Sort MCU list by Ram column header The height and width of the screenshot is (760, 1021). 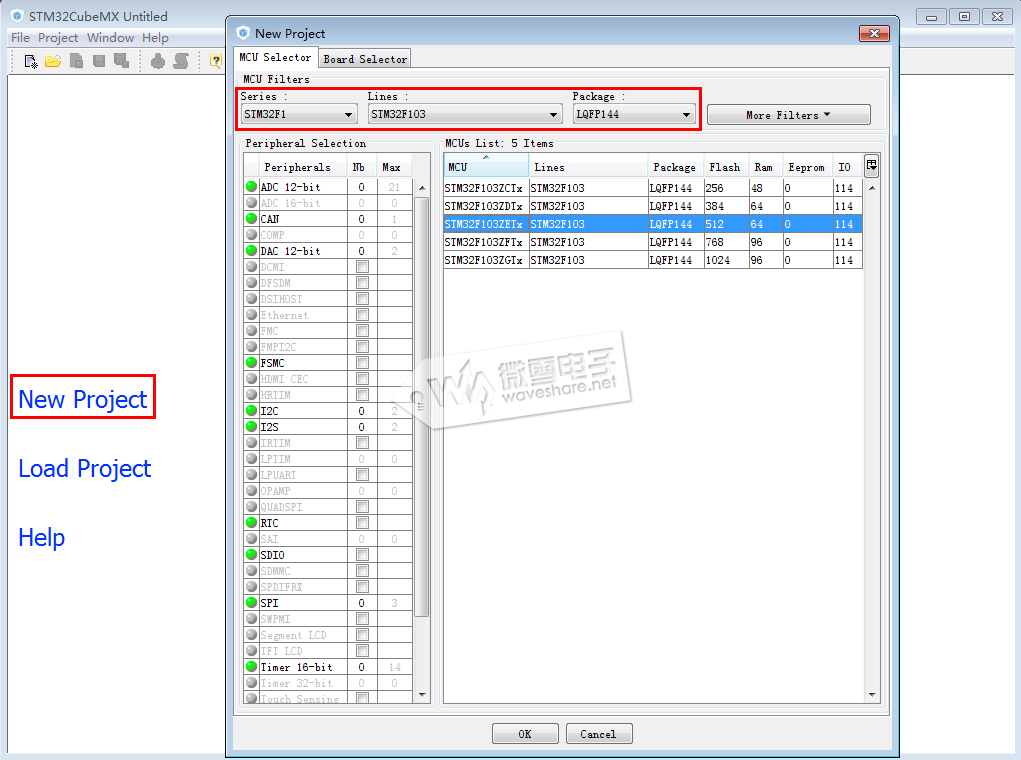(765, 167)
